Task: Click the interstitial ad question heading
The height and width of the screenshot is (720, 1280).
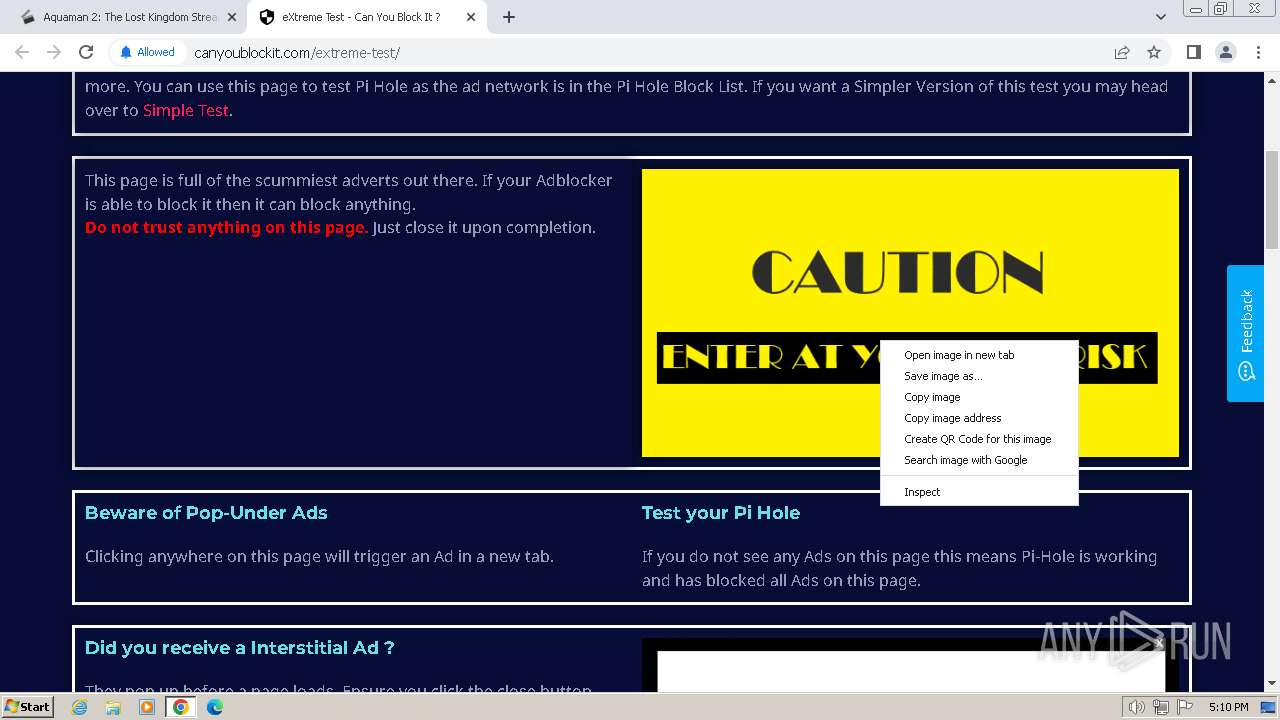Action: [240, 648]
